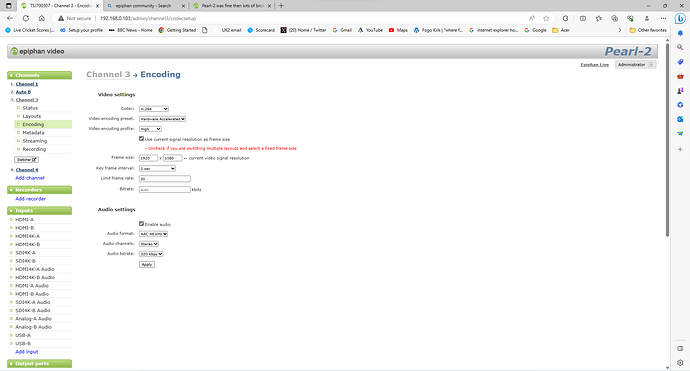690x371 pixels.
Task: Open the USB-A input
Action: (23, 335)
